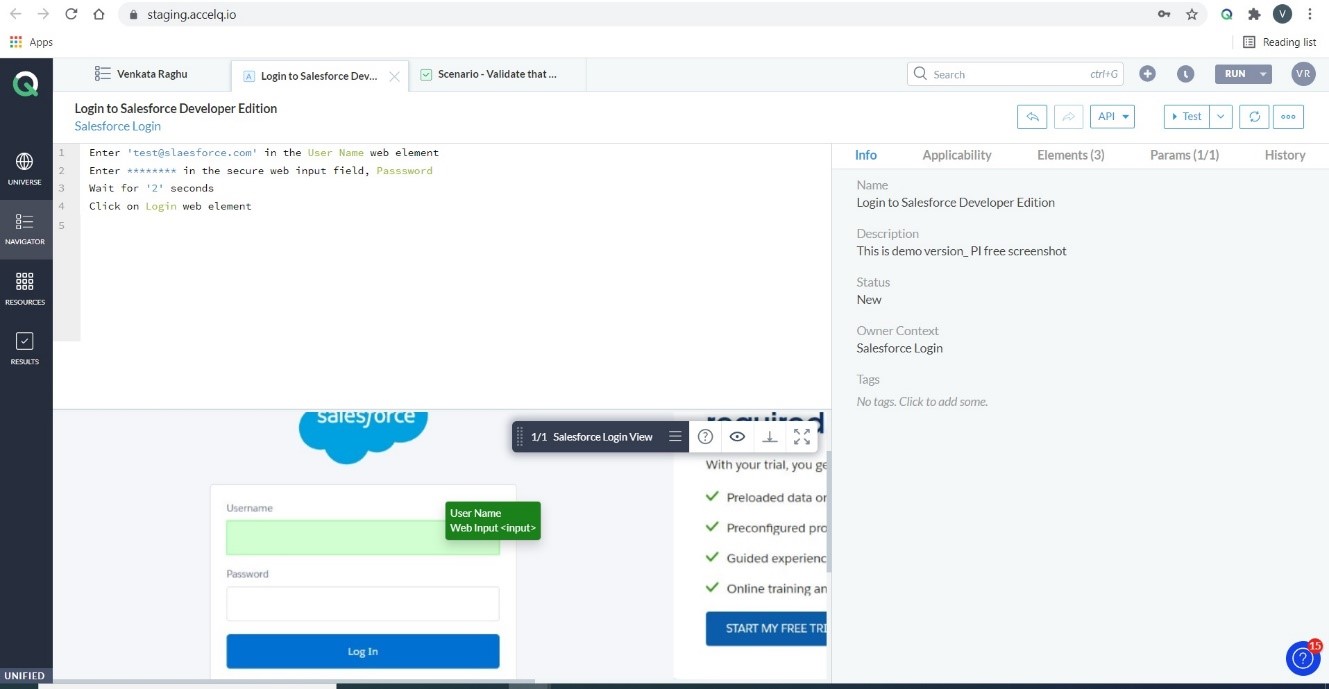Toggle the eye visibility in view toolbar
This screenshot has height=689, width=1329.
(737, 437)
